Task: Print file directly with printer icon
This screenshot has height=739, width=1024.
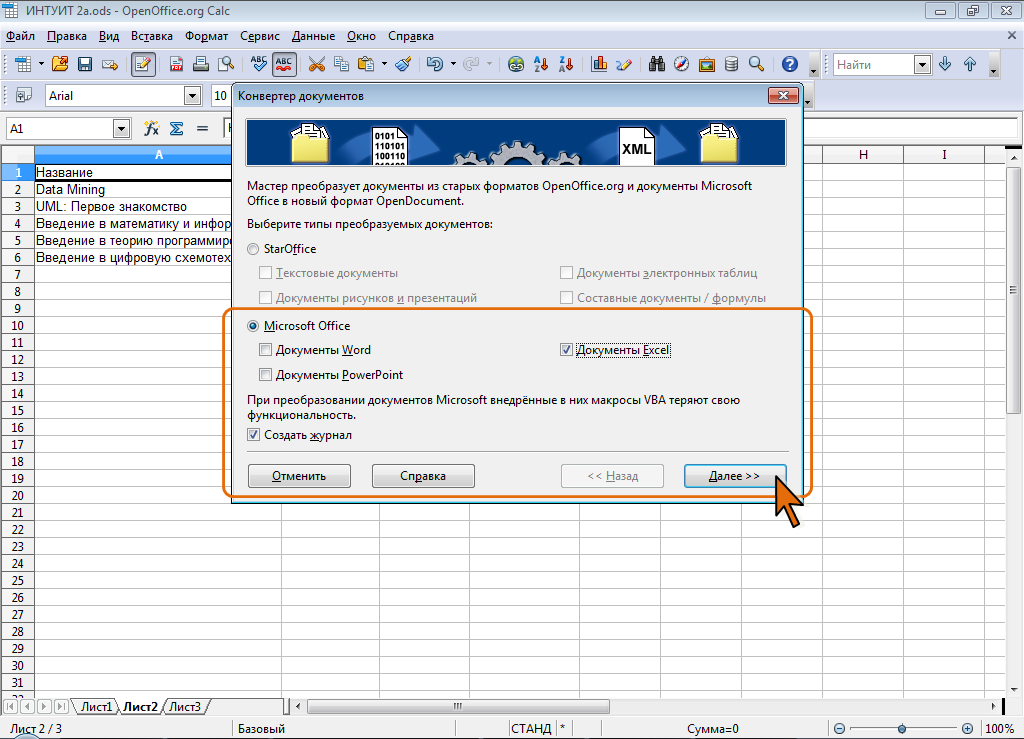Action: (201, 64)
